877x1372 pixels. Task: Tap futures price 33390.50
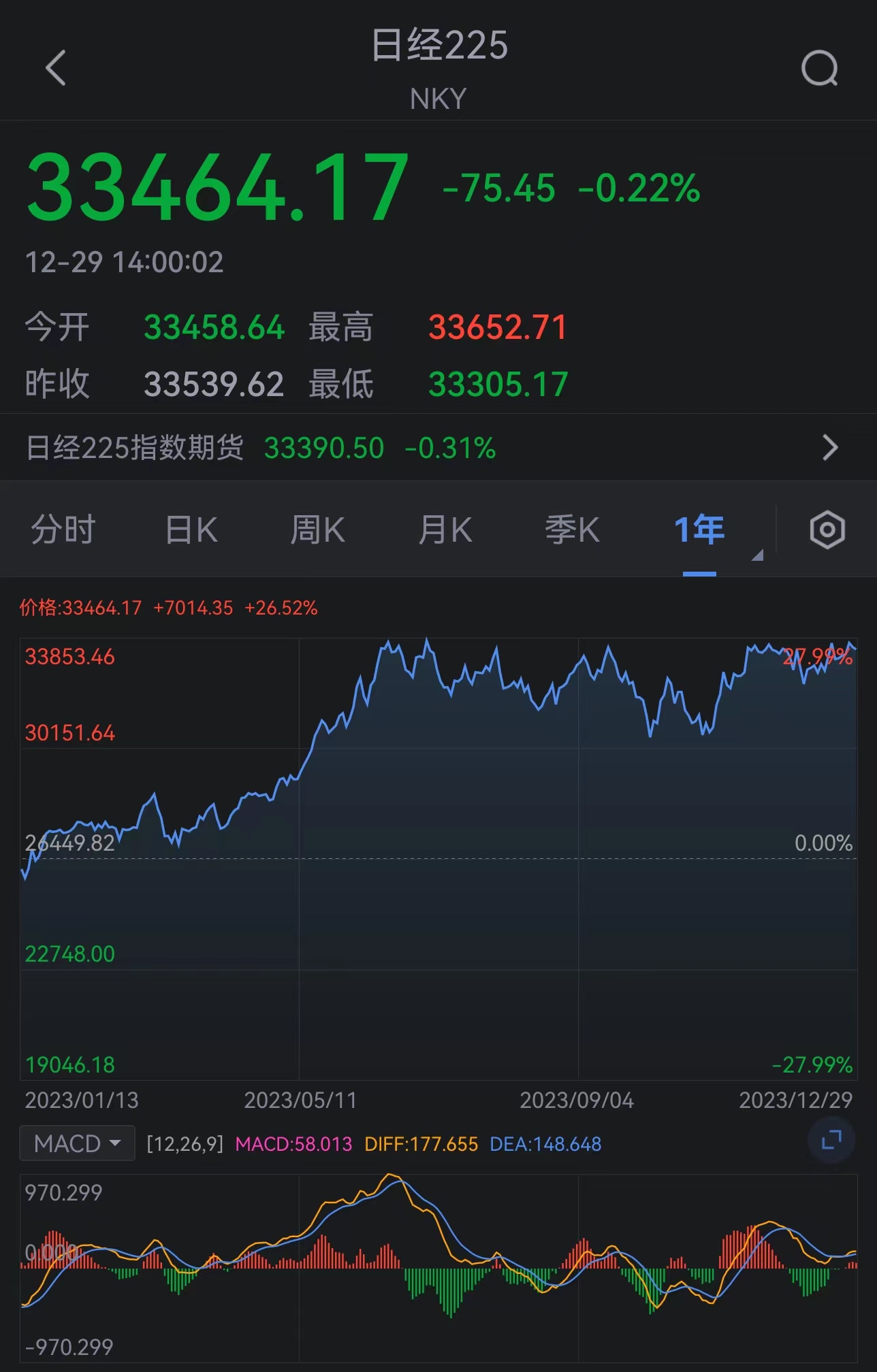[x=324, y=448]
